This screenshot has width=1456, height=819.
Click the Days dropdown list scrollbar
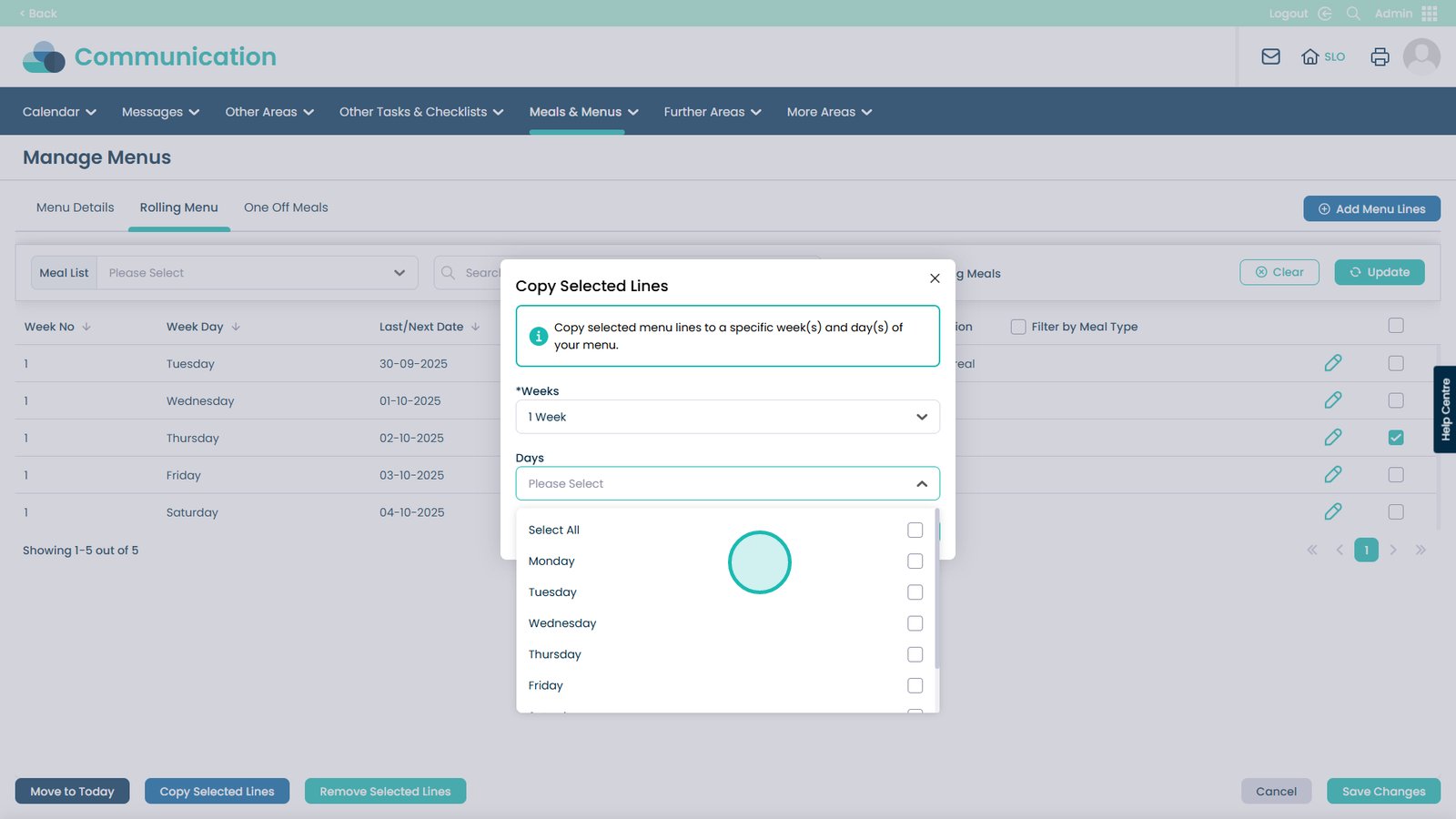[936, 590]
